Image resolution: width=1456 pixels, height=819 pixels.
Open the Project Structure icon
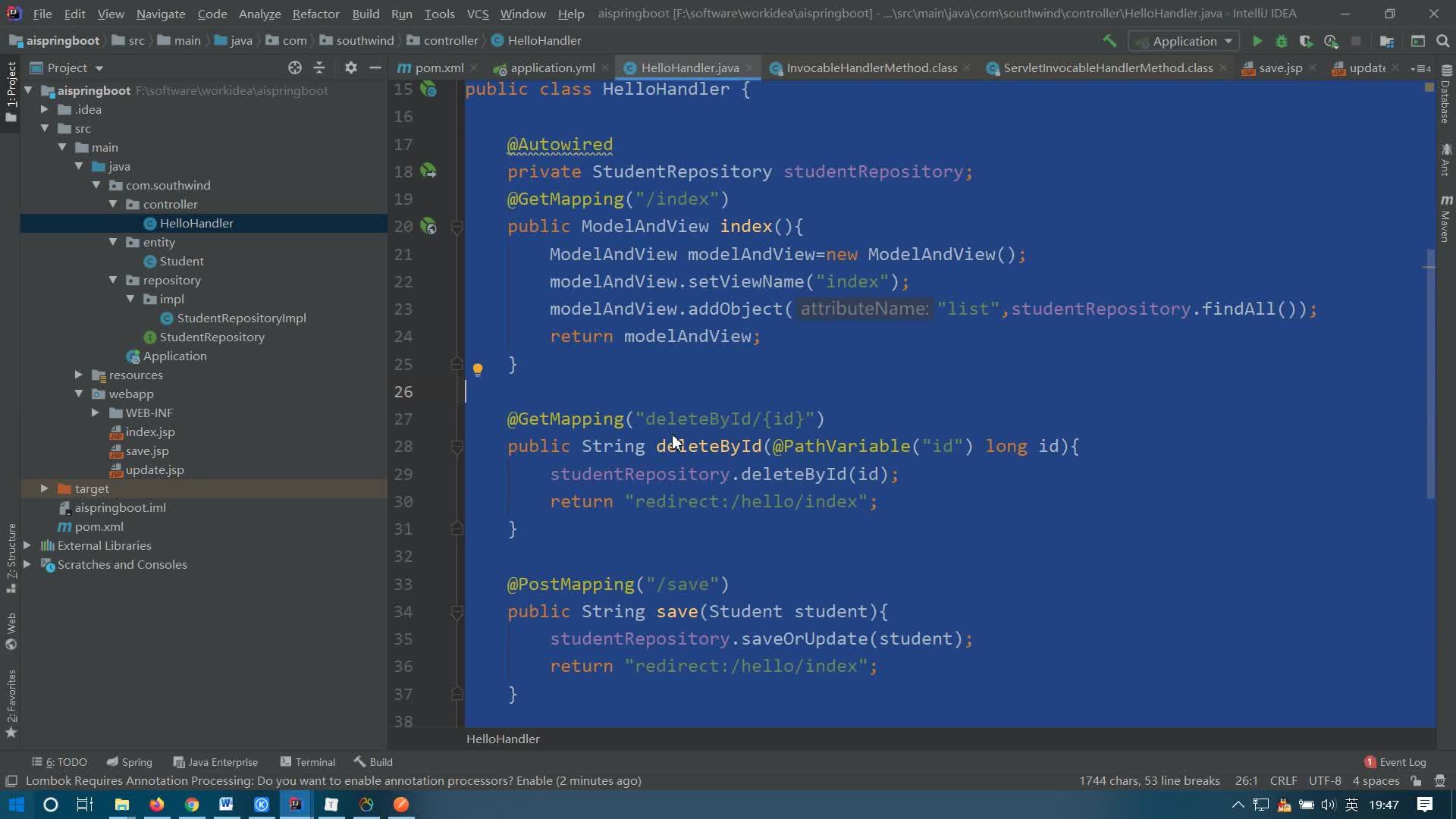click(x=1387, y=41)
